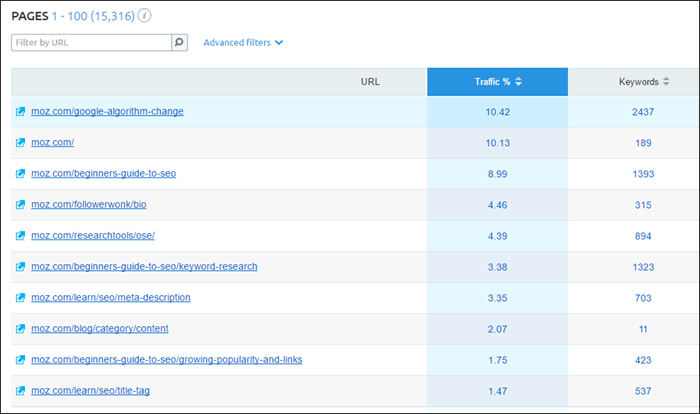Click the keywords count 315
This screenshot has width=700, height=414.
pyautogui.click(x=643, y=205)
